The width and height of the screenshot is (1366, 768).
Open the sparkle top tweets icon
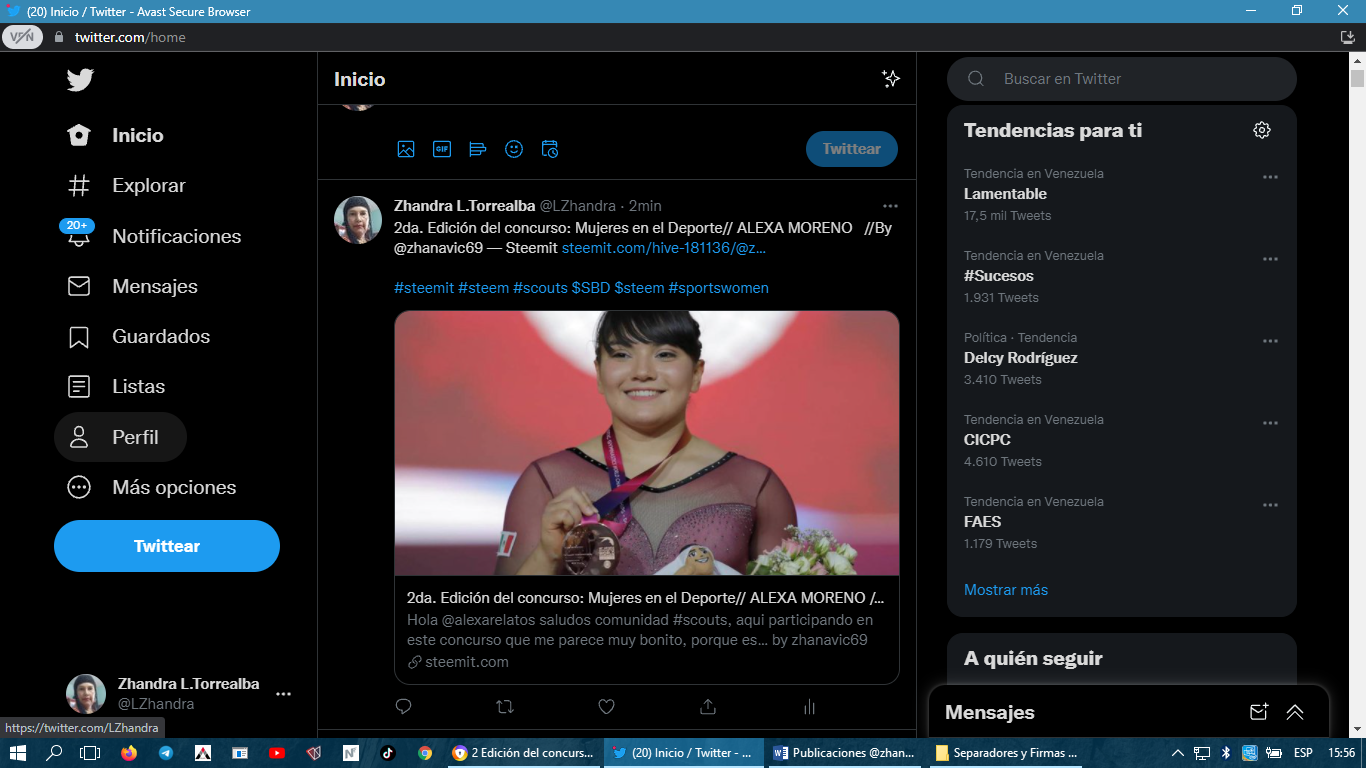coord(890,79)
